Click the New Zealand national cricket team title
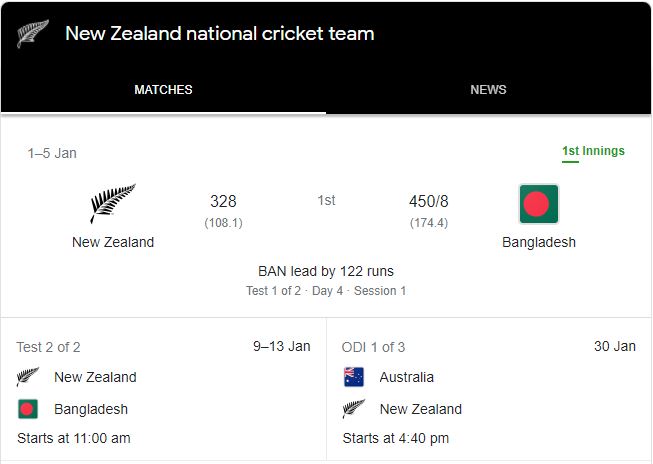 pyautogui.click(x=219, y=33)
